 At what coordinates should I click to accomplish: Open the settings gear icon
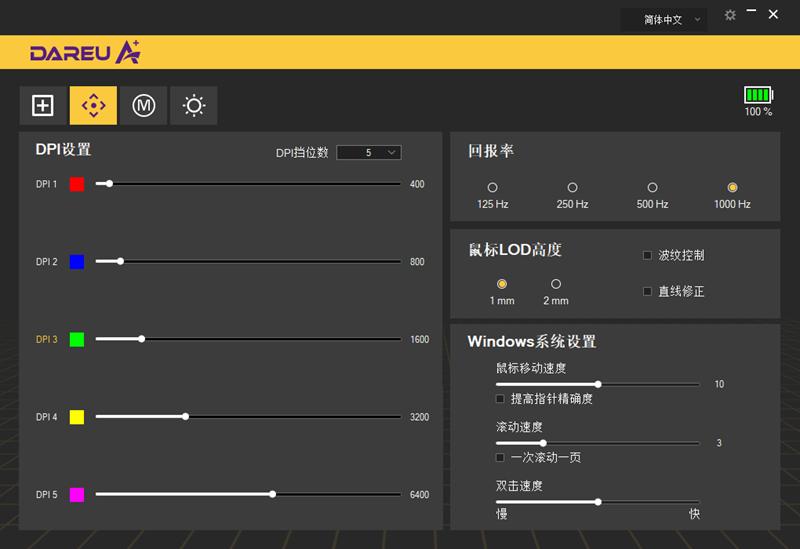[x=730, y=15]
